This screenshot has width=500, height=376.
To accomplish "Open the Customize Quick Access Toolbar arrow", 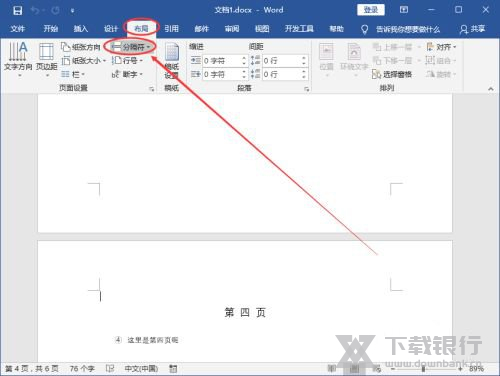I will pos(72,11).
